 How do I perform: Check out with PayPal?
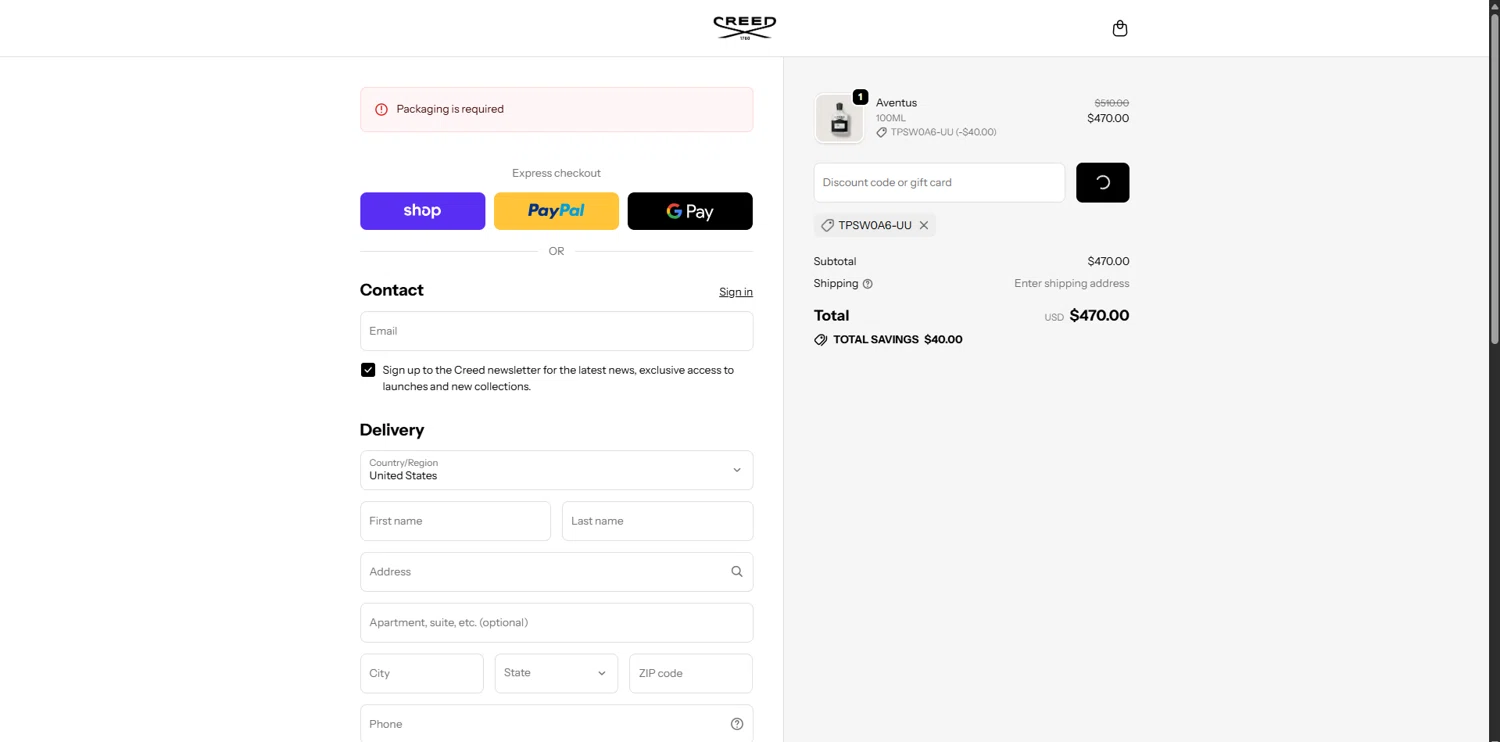pos(556,211)
